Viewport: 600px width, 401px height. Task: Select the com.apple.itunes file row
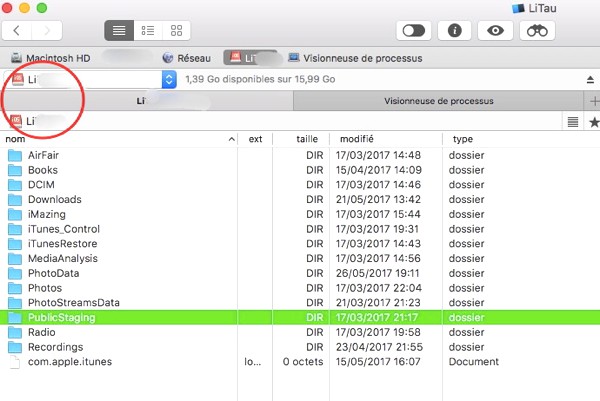coord(70,361)
